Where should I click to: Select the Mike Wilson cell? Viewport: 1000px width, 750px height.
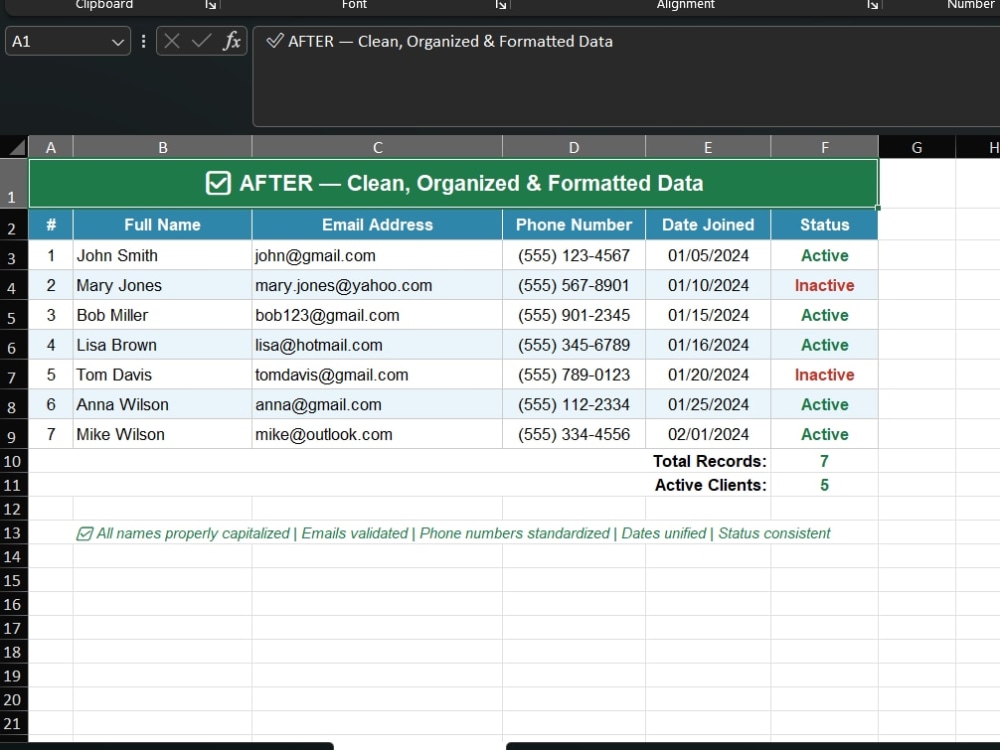pos(163,434)
